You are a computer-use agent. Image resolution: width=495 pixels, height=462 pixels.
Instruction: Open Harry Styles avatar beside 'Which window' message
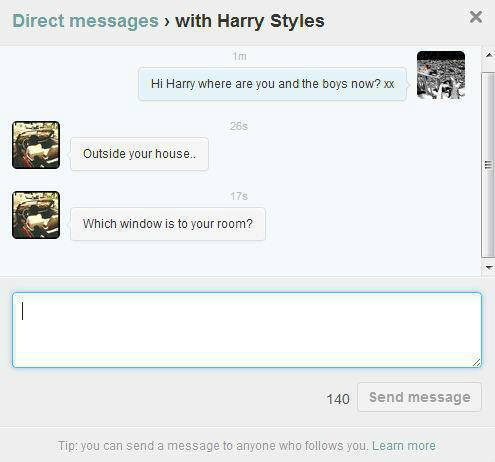pyautogui.click(x=36, y=215)
